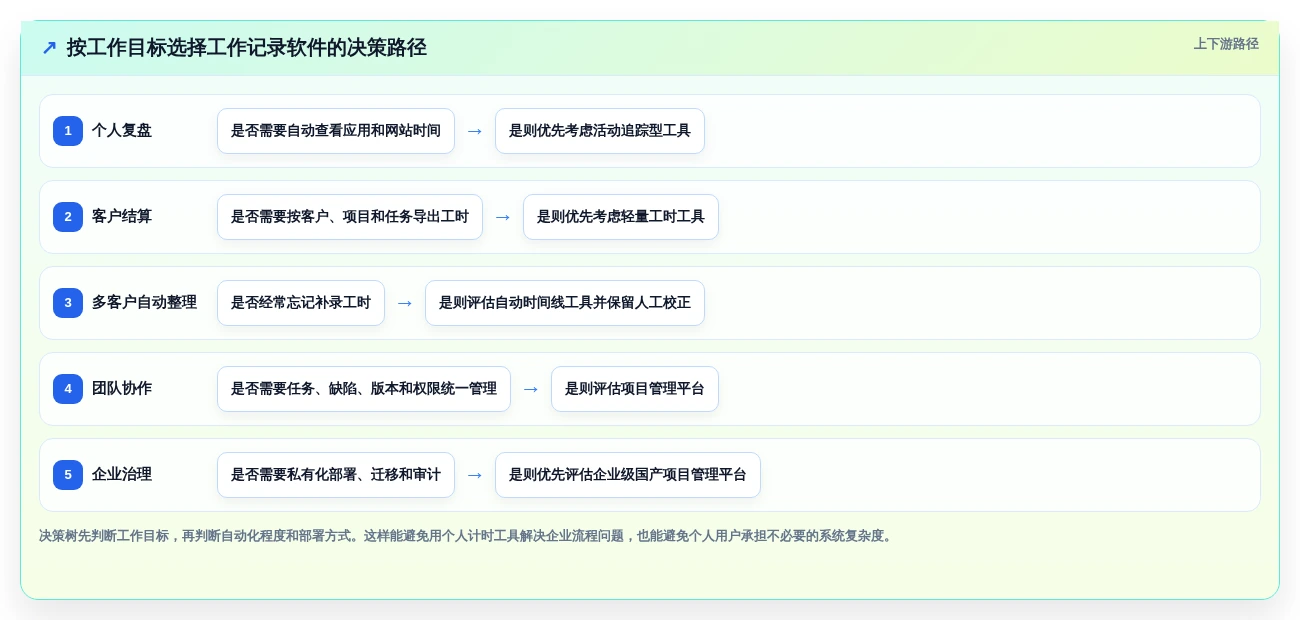The height and width of the screenshot is (620, 1300).
Task: Click the 是否需要自动查看应用和网站时间 question box
Action: point(336,131)
